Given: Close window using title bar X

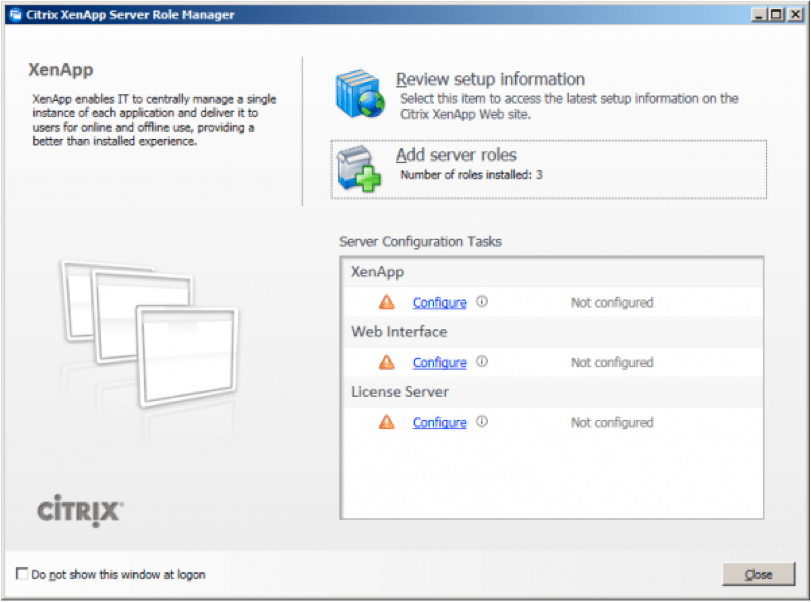Looking at the screenshot, I should coord(795,14).
